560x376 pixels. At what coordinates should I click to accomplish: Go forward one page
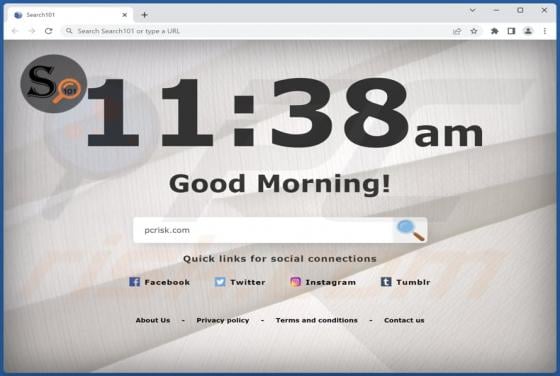(x=32, y=31)
